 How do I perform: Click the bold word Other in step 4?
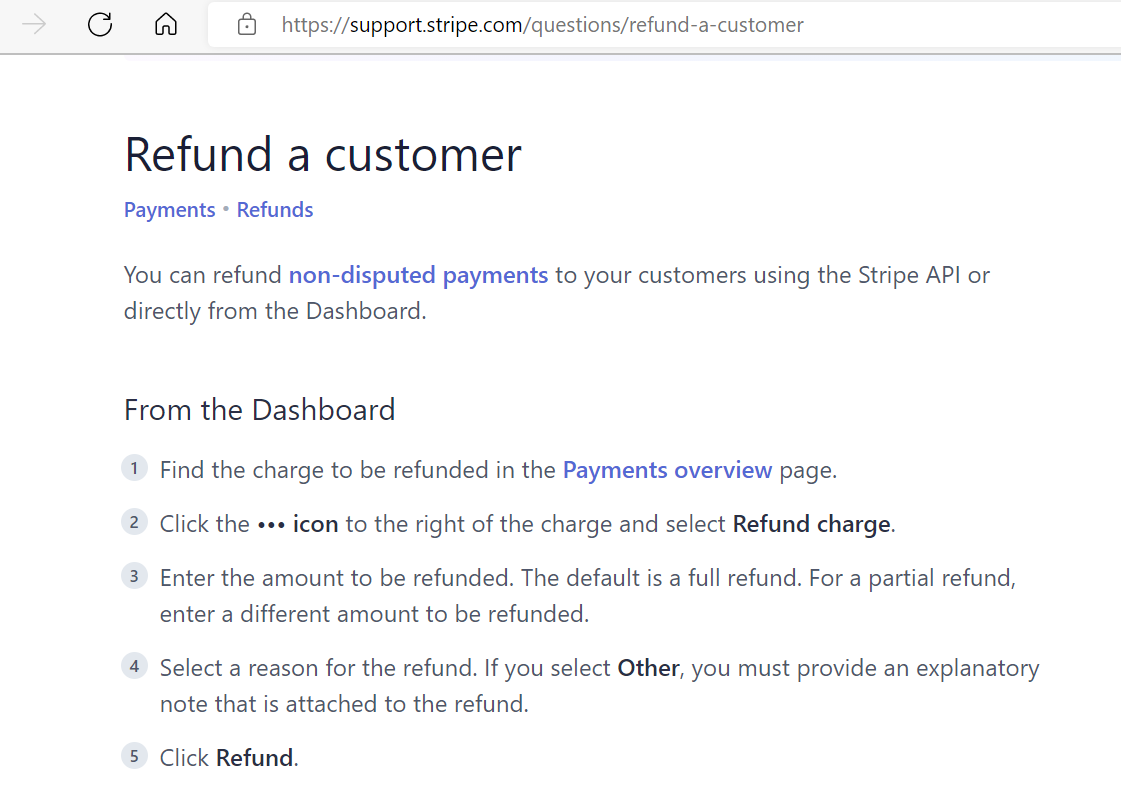[x=648, y=668]
